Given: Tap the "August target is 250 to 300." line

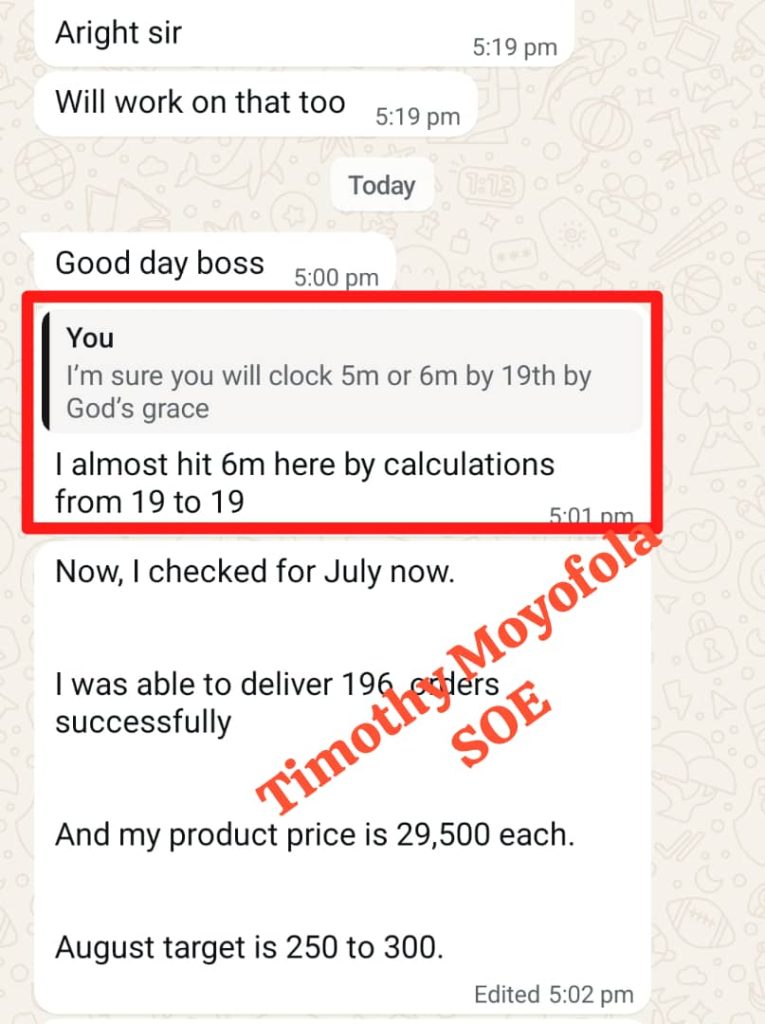Looking at the screenshot, I should tap(250, 948).
